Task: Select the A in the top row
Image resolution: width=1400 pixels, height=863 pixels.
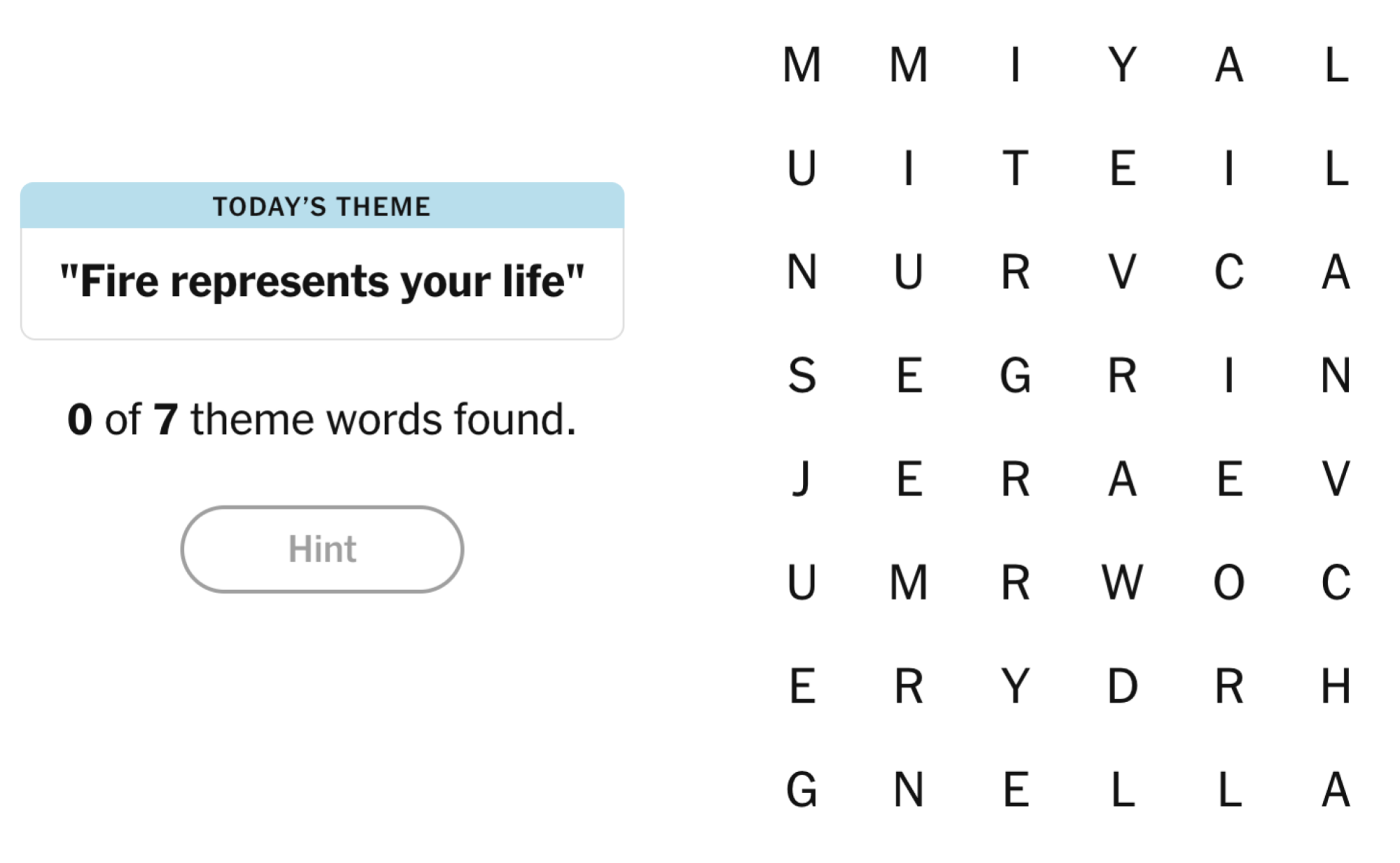Action: point(1228,64)
